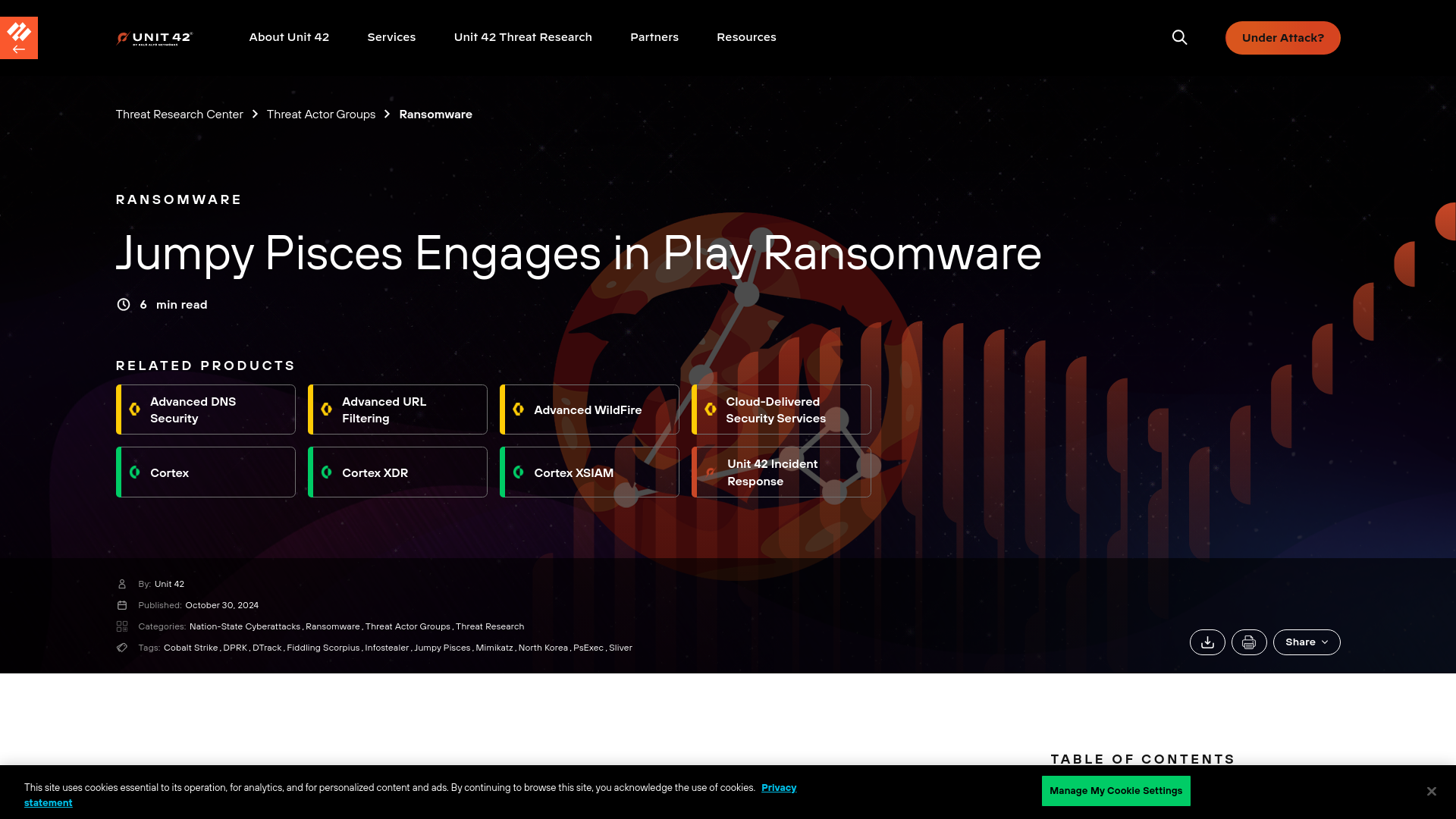Click the search icon to search
Image resolution: width=1456 pixels, height=819 pixels.
coord(1180,37)
